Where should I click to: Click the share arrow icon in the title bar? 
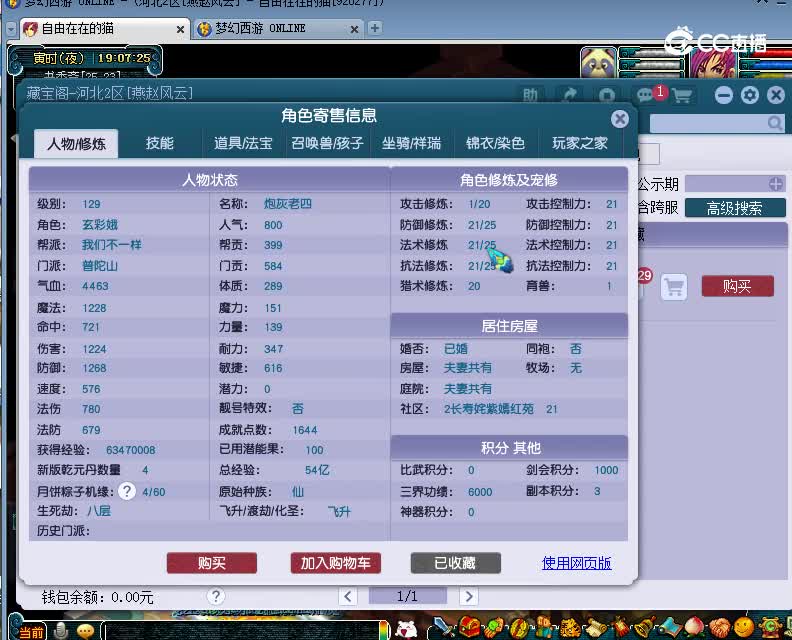(x=569, y=95)
